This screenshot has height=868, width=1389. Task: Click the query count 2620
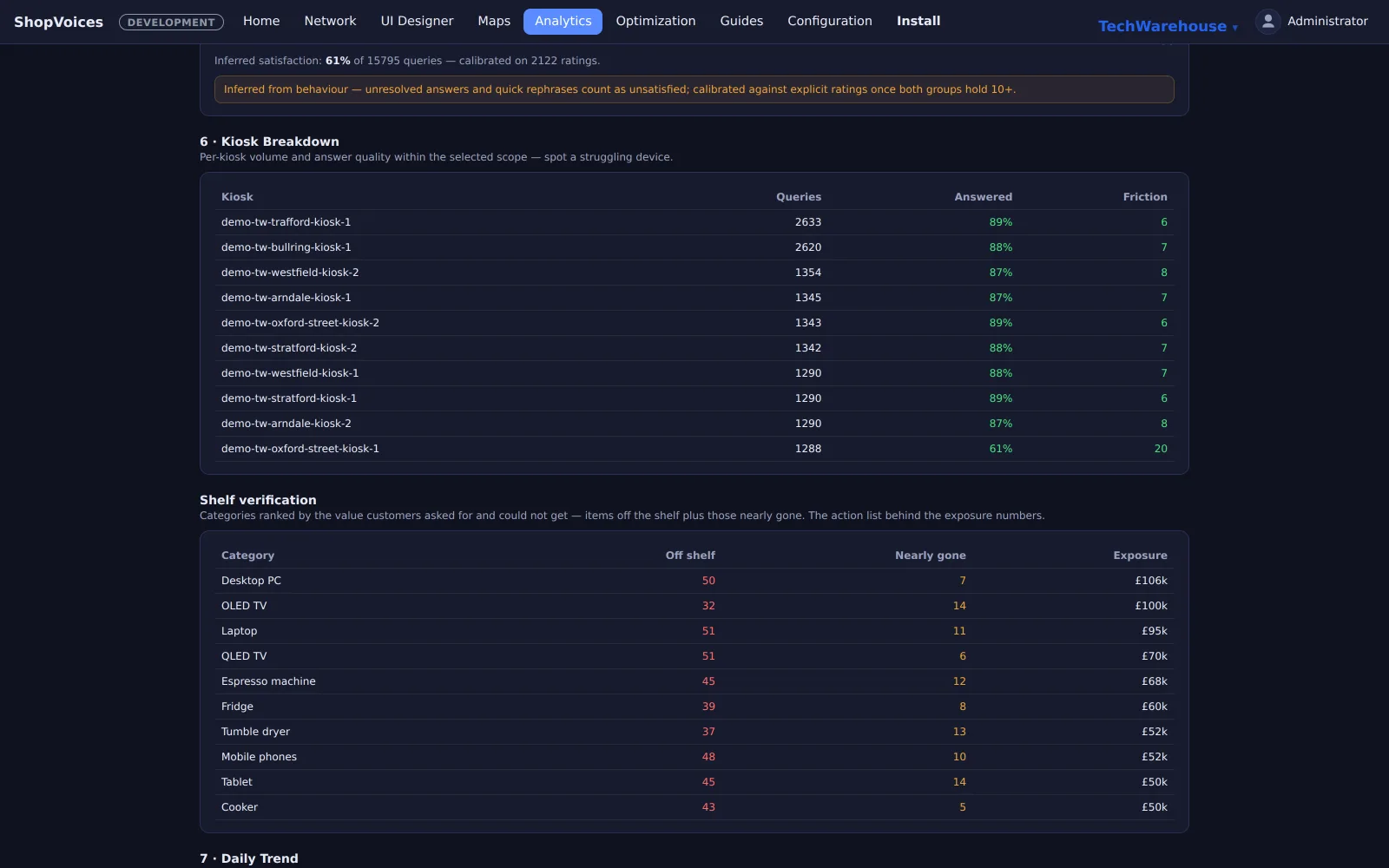pyautogui.click(x=807, y=247)
